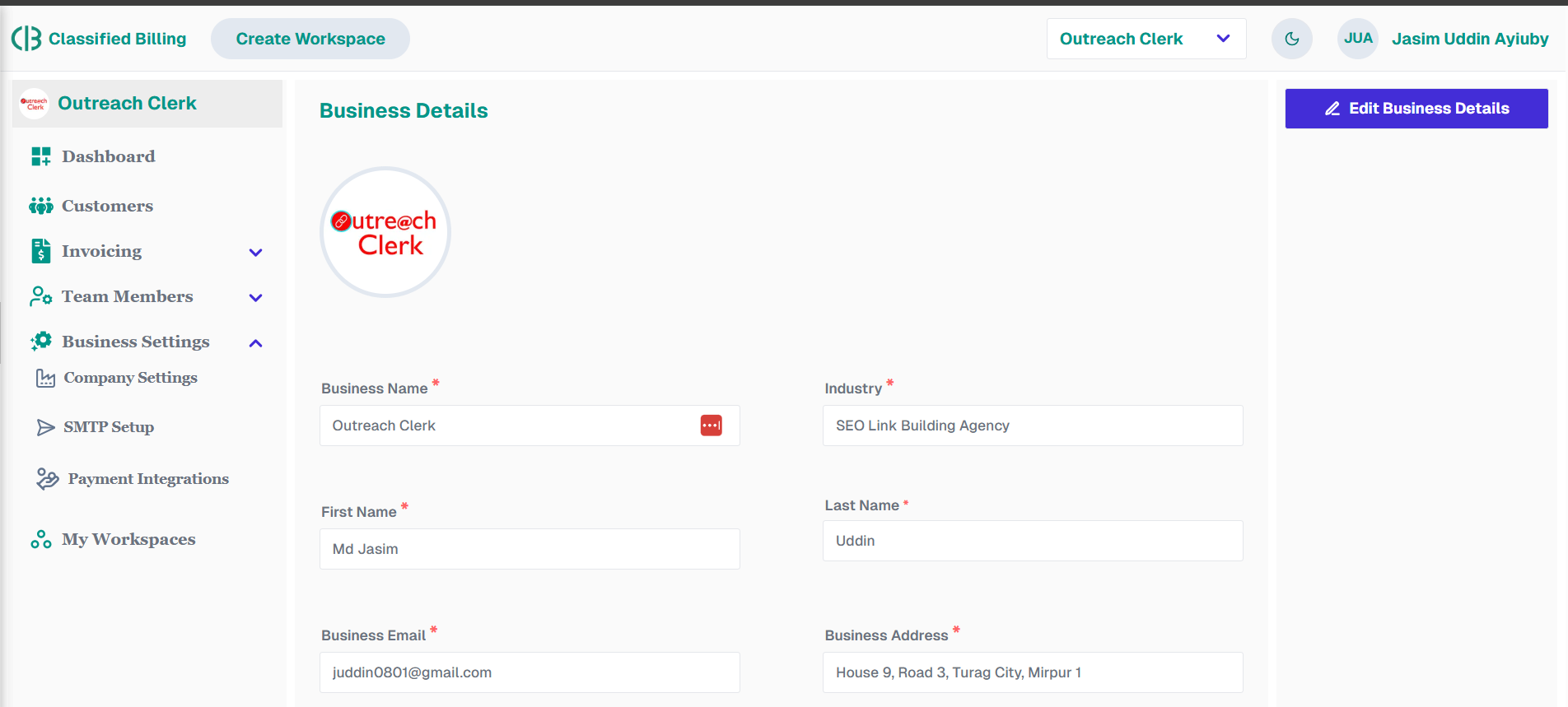Click the Customers people icon

click(x=40, y=206)
